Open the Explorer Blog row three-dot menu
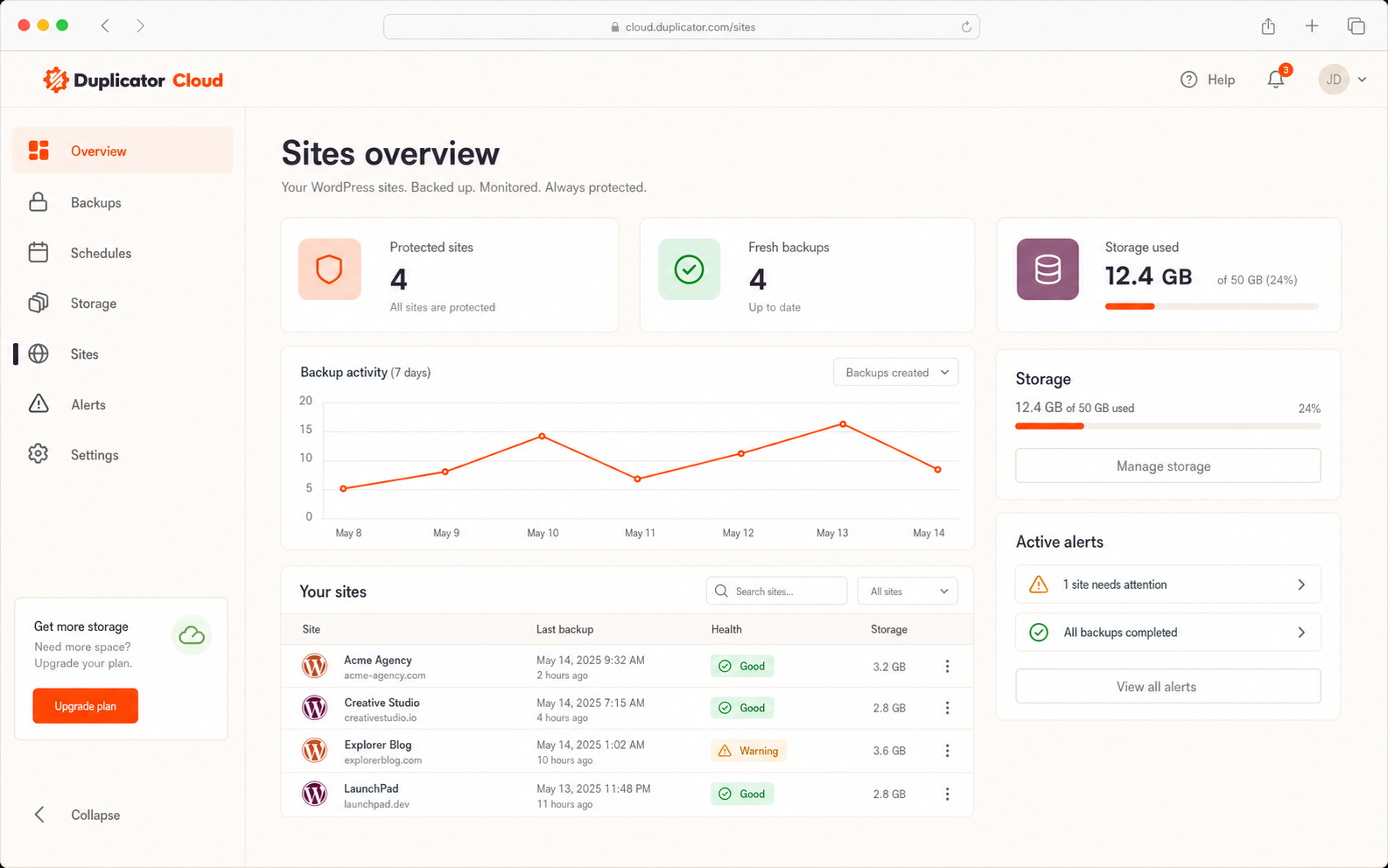 point(947,751)
